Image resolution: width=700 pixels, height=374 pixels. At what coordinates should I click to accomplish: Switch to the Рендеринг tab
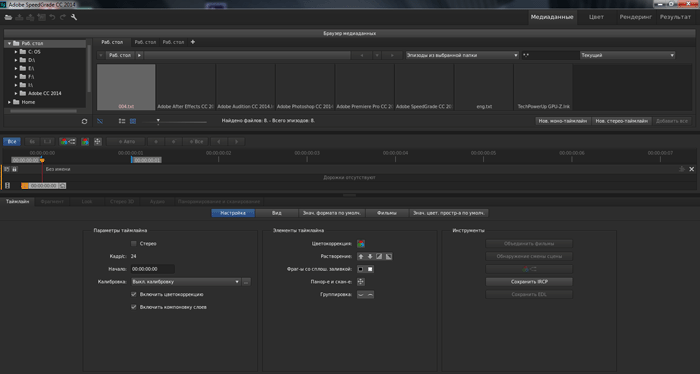tap(636, 17)
